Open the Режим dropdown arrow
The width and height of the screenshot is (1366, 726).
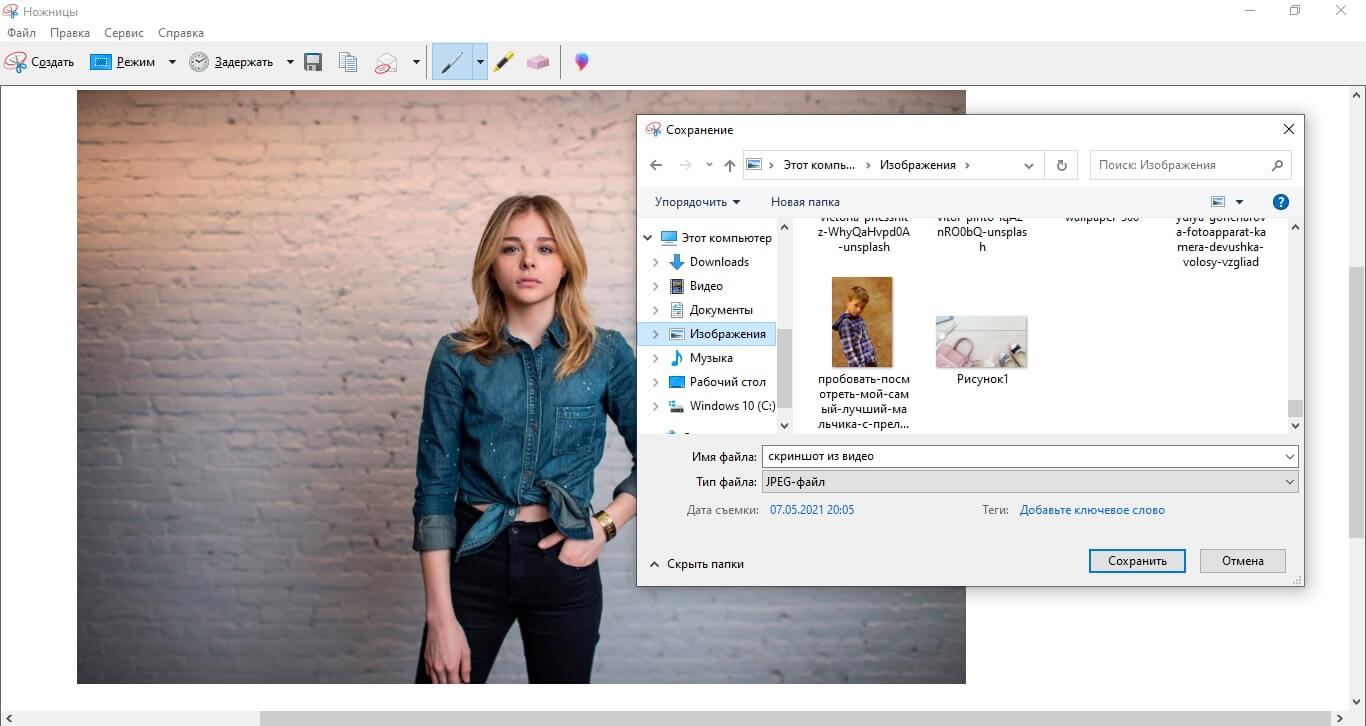pos(172,62)
